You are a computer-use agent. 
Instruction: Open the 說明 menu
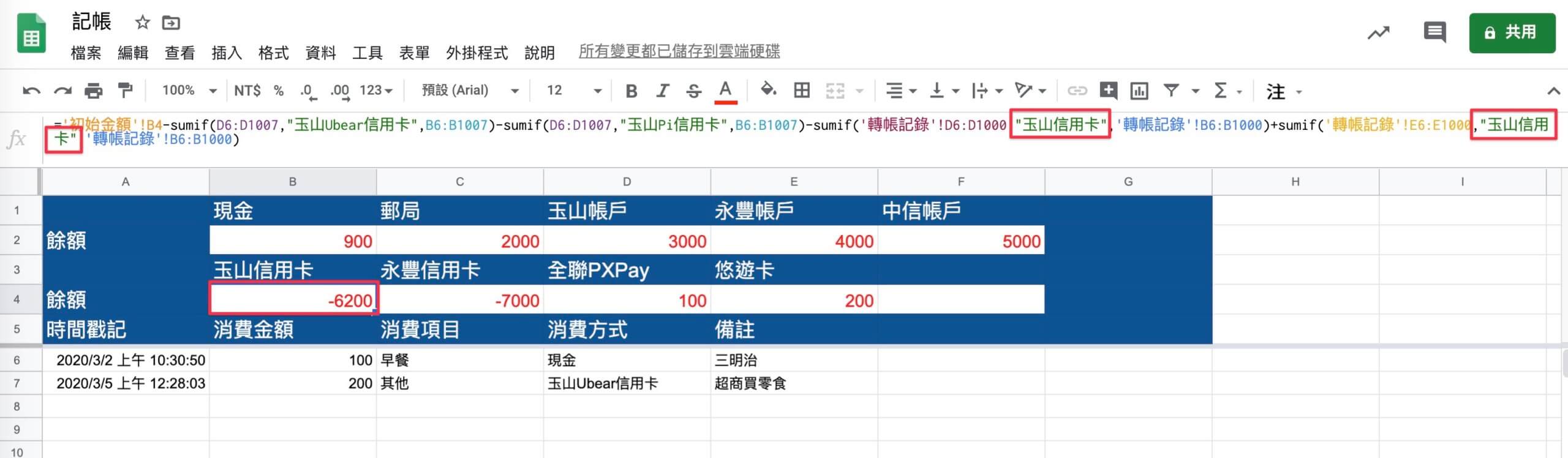540,53
